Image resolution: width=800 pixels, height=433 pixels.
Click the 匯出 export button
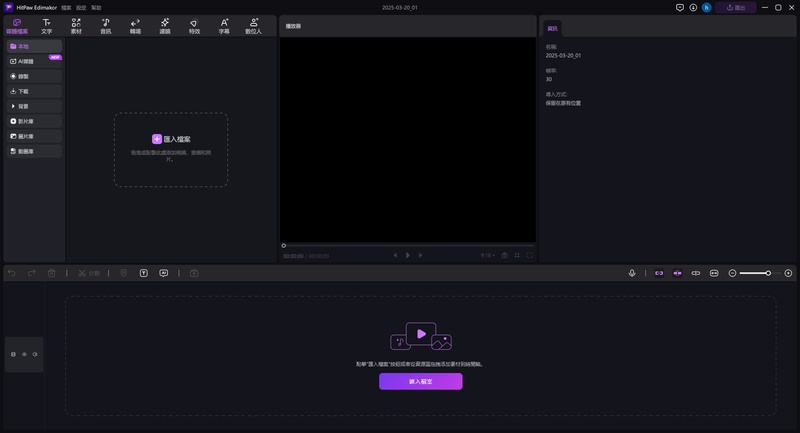(x=735, y=7)
